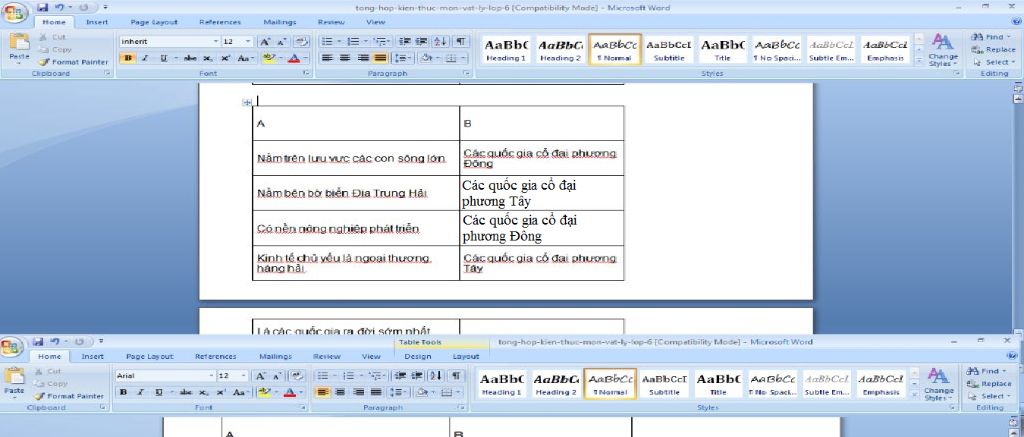Screen dimensions: 1024x437
Task: Click Office Button in Arial-font Word window
Action: coord(12,346)
